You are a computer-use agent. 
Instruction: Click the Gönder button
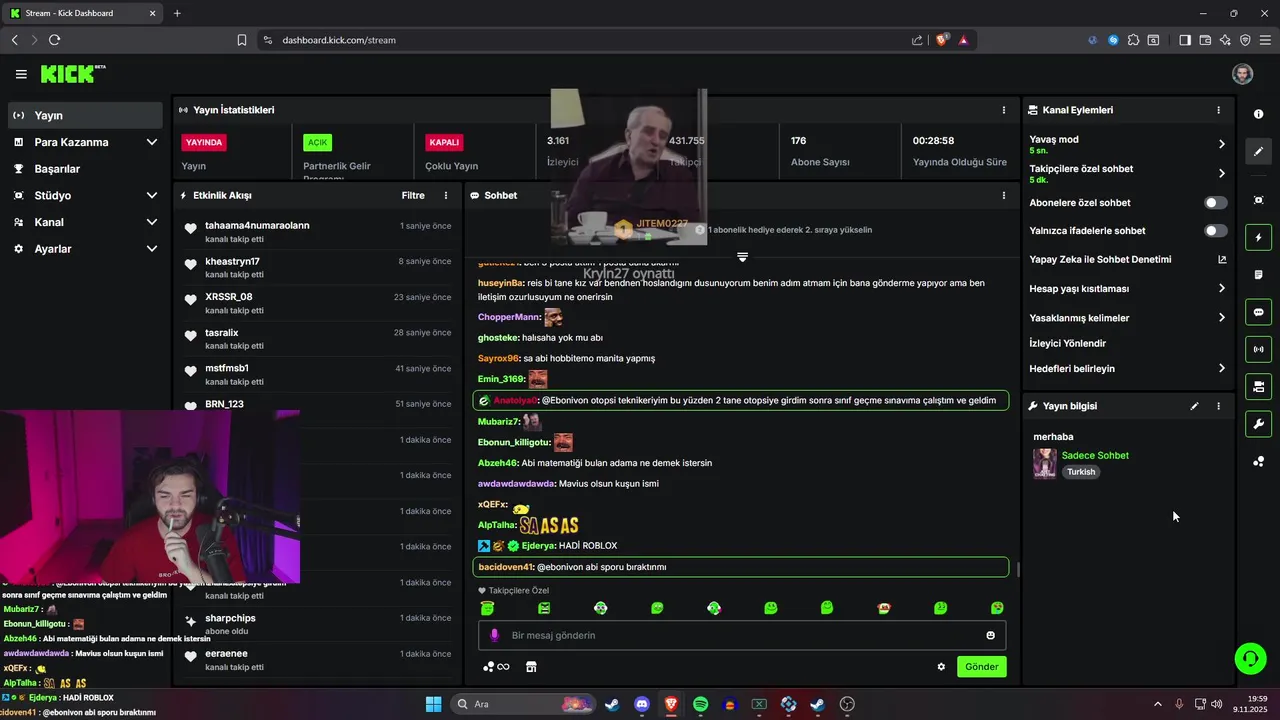[x=981, y=667]
